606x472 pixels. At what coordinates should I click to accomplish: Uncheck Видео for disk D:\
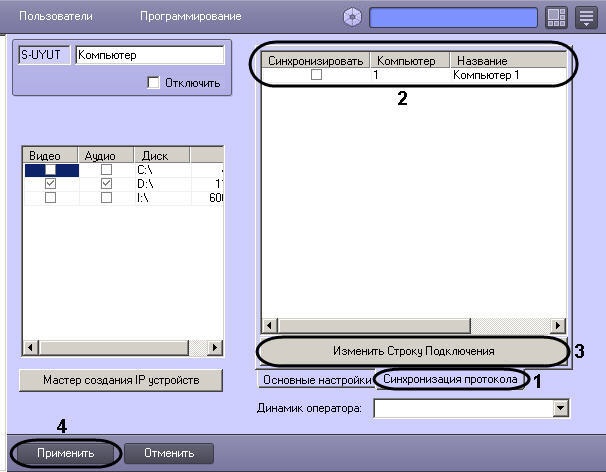tap(50, 184)
